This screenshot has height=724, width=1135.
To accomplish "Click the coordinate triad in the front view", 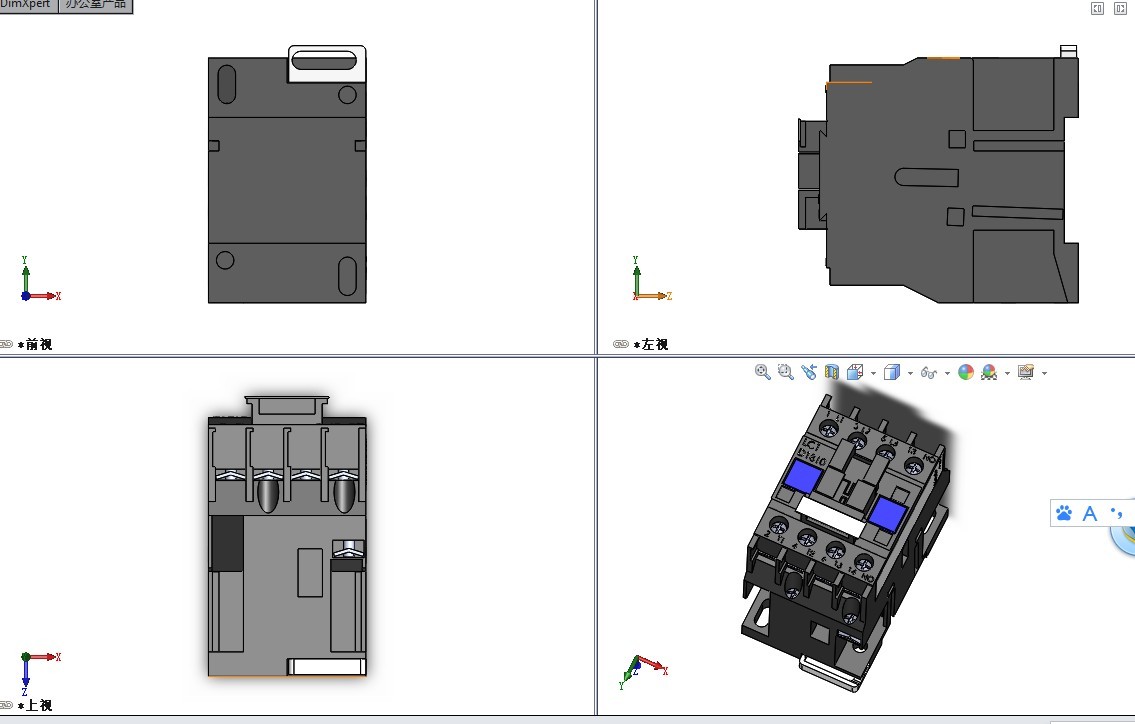I will (x=40, y=279).
